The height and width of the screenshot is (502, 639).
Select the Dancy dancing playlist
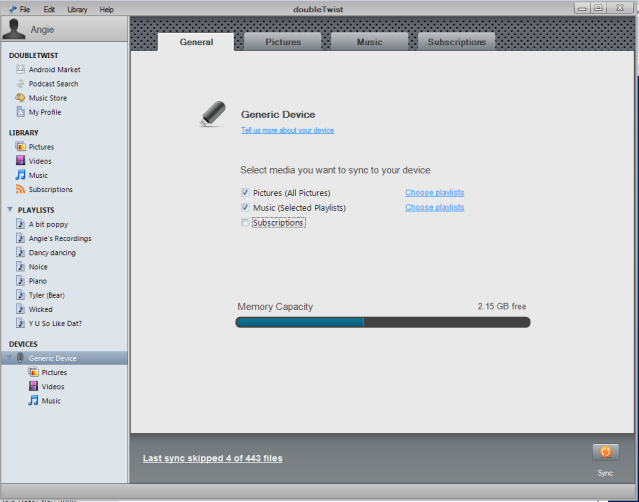[x=52, y=253]
